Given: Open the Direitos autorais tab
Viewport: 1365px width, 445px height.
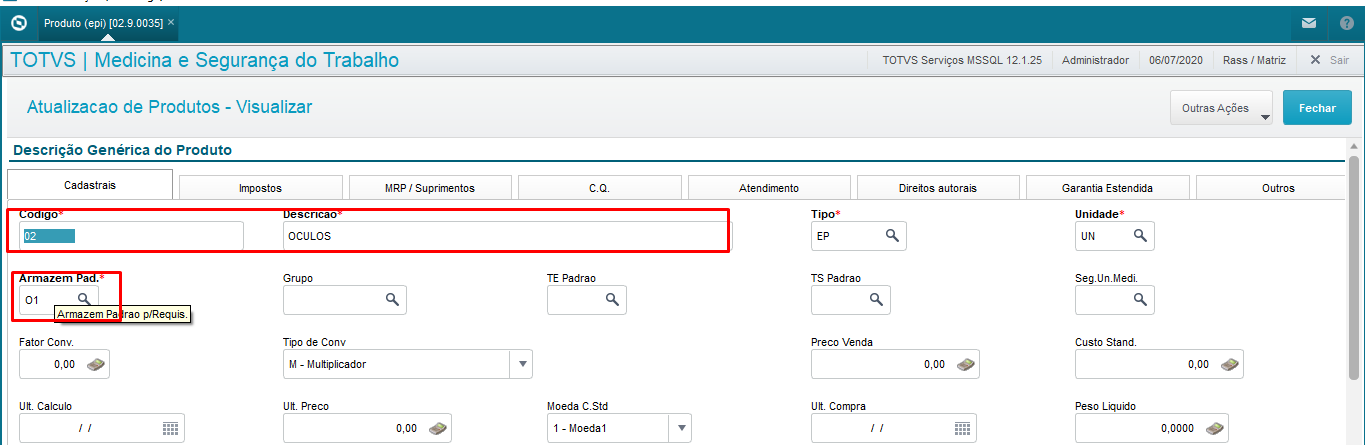Looking at the screenshot, I should (x=938, y=188).
